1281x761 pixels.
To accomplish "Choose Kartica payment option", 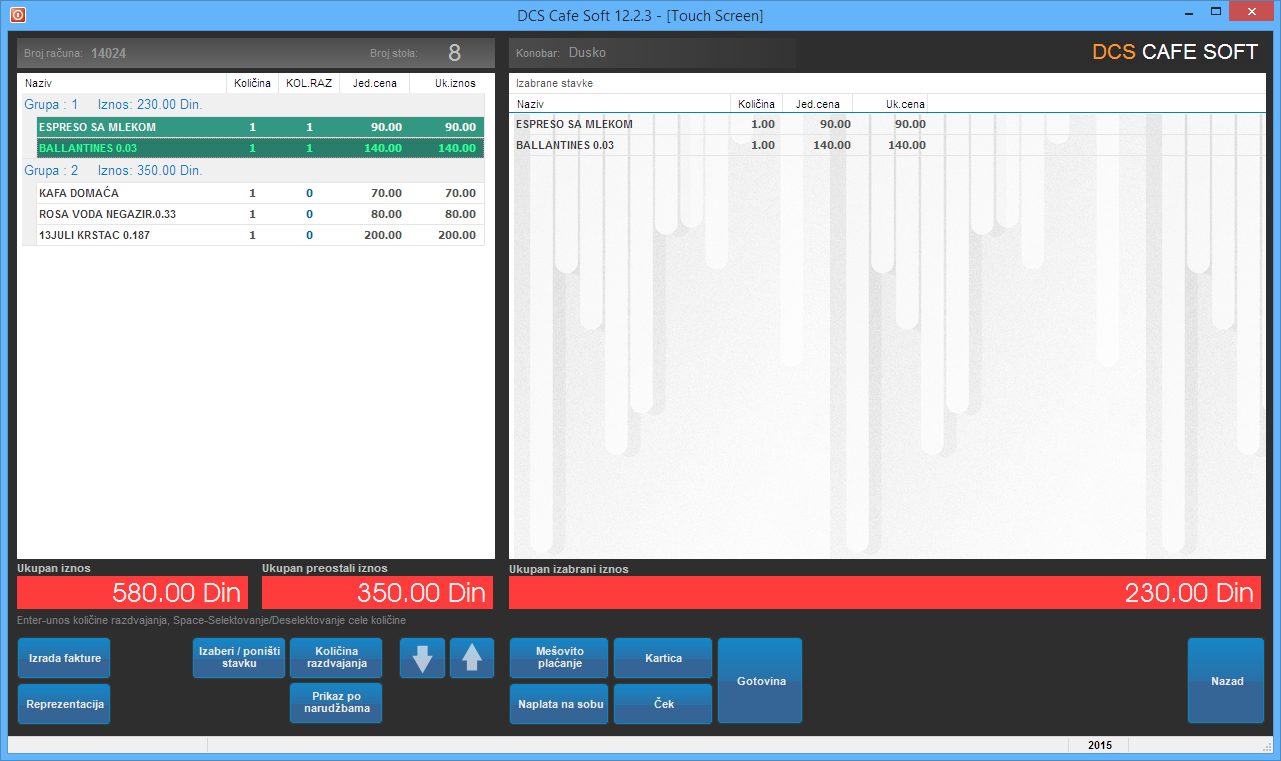I will [663, 658].
